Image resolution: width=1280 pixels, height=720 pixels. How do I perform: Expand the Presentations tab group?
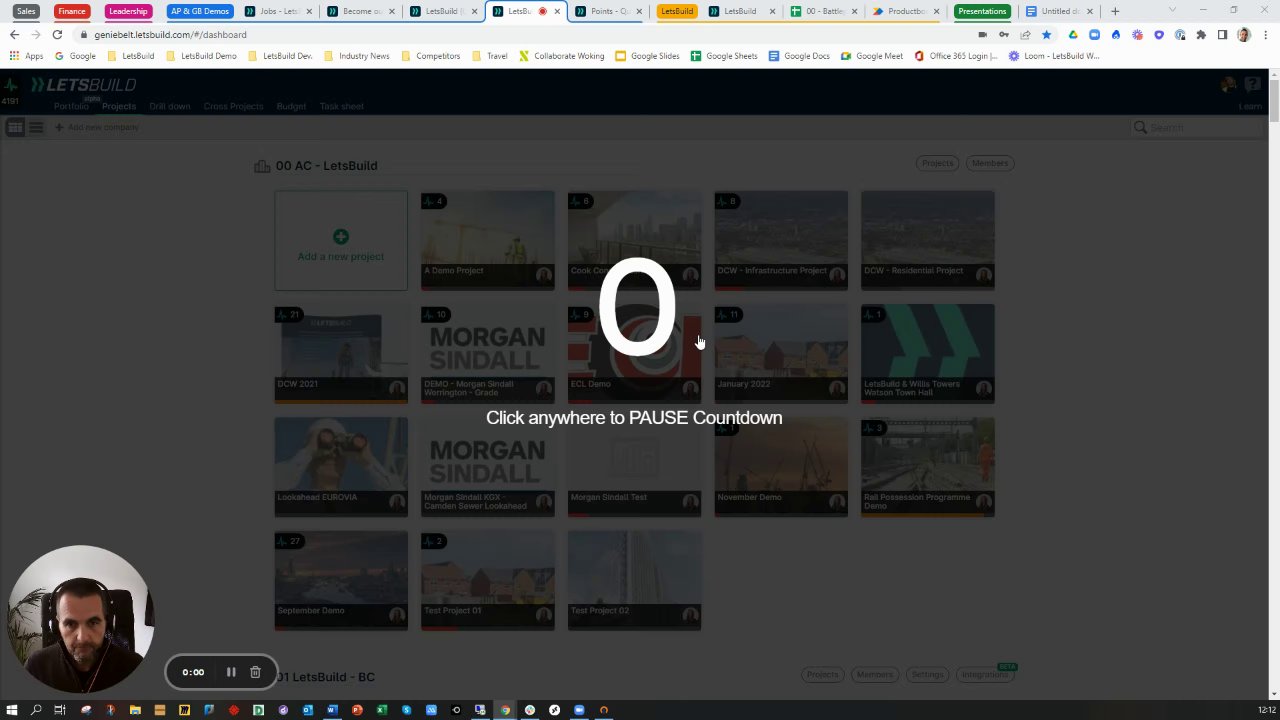pos(982,11)
